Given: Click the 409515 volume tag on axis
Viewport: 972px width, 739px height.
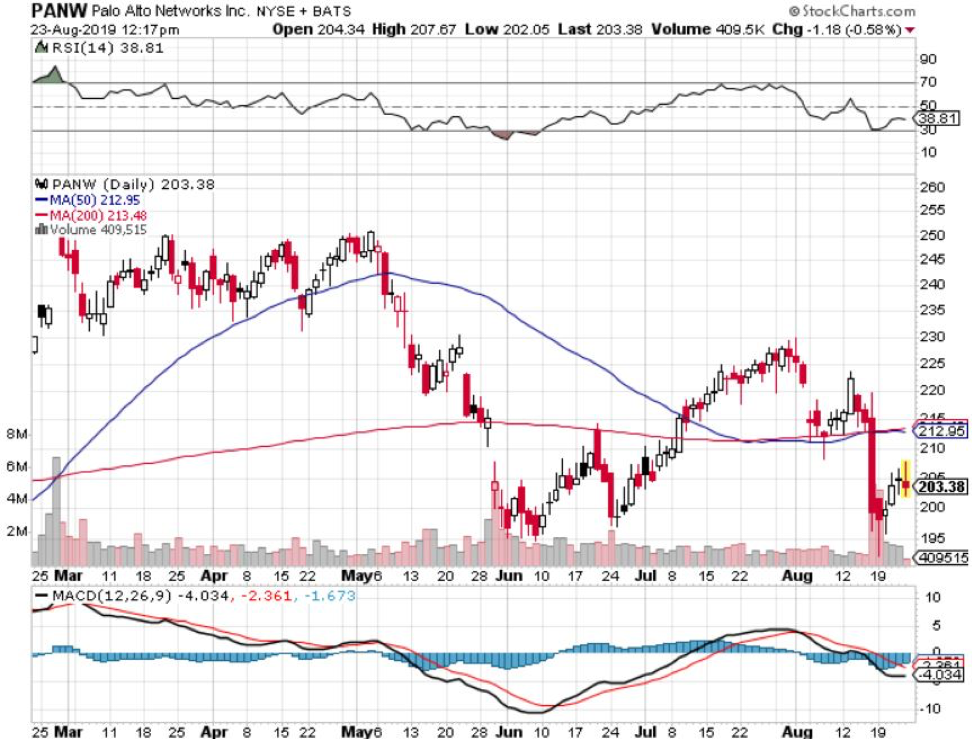Looking at the screenshot, I should tap(942, 557).
